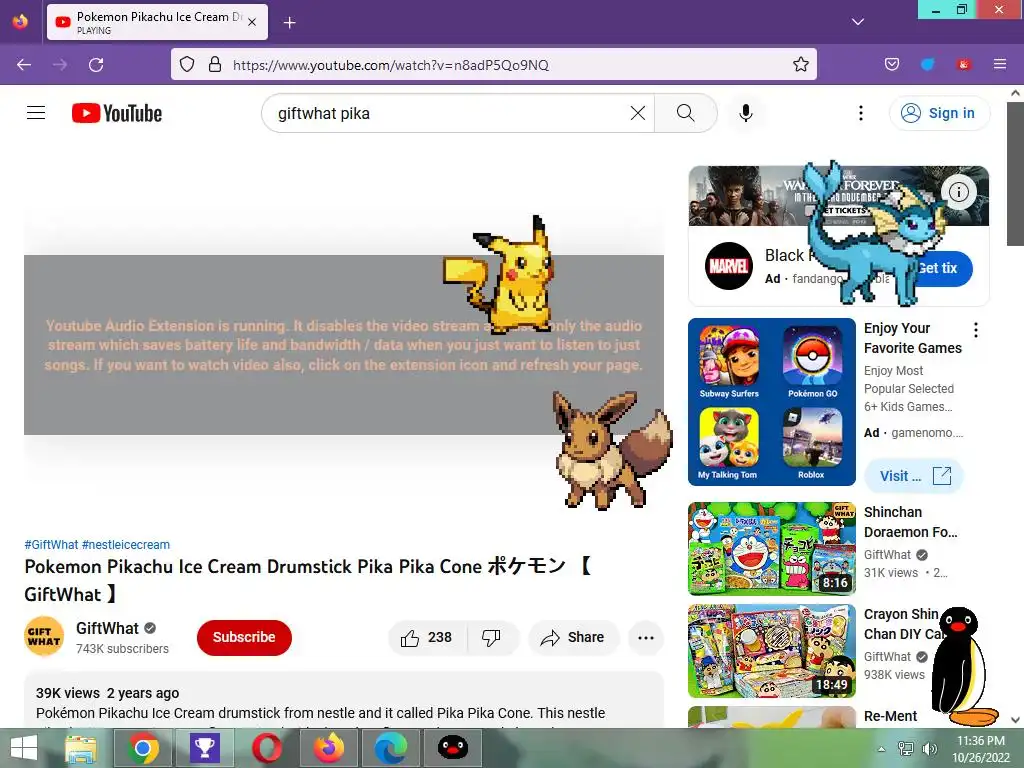Open a new browser tab
This screenshot has height=768, width=1024.
(x=290, y=23)
